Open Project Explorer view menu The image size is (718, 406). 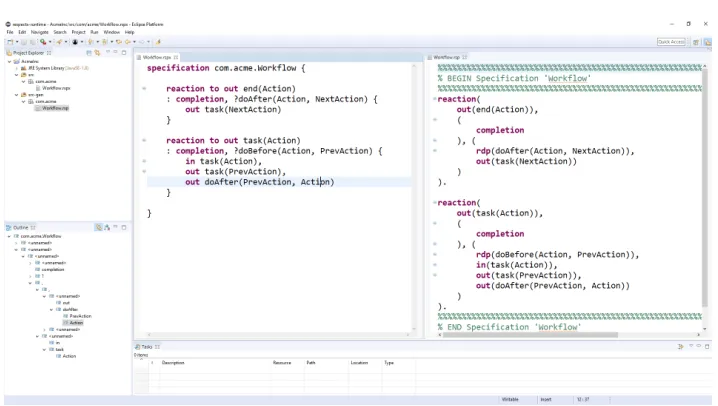[108, 52]
